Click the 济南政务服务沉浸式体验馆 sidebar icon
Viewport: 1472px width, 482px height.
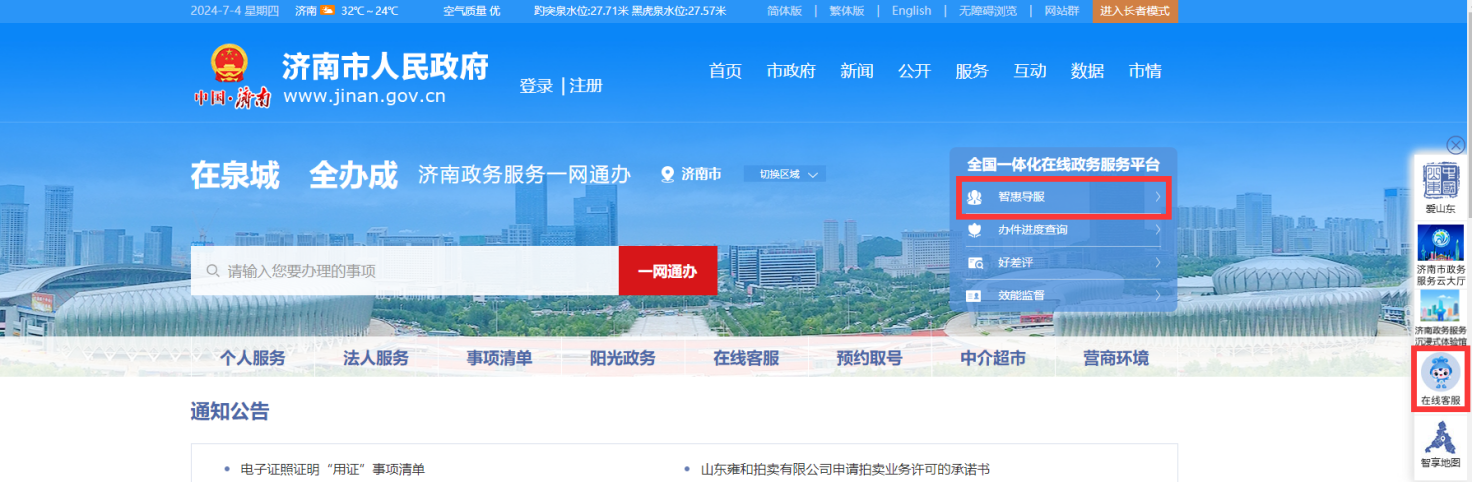tap(1440, 307)
